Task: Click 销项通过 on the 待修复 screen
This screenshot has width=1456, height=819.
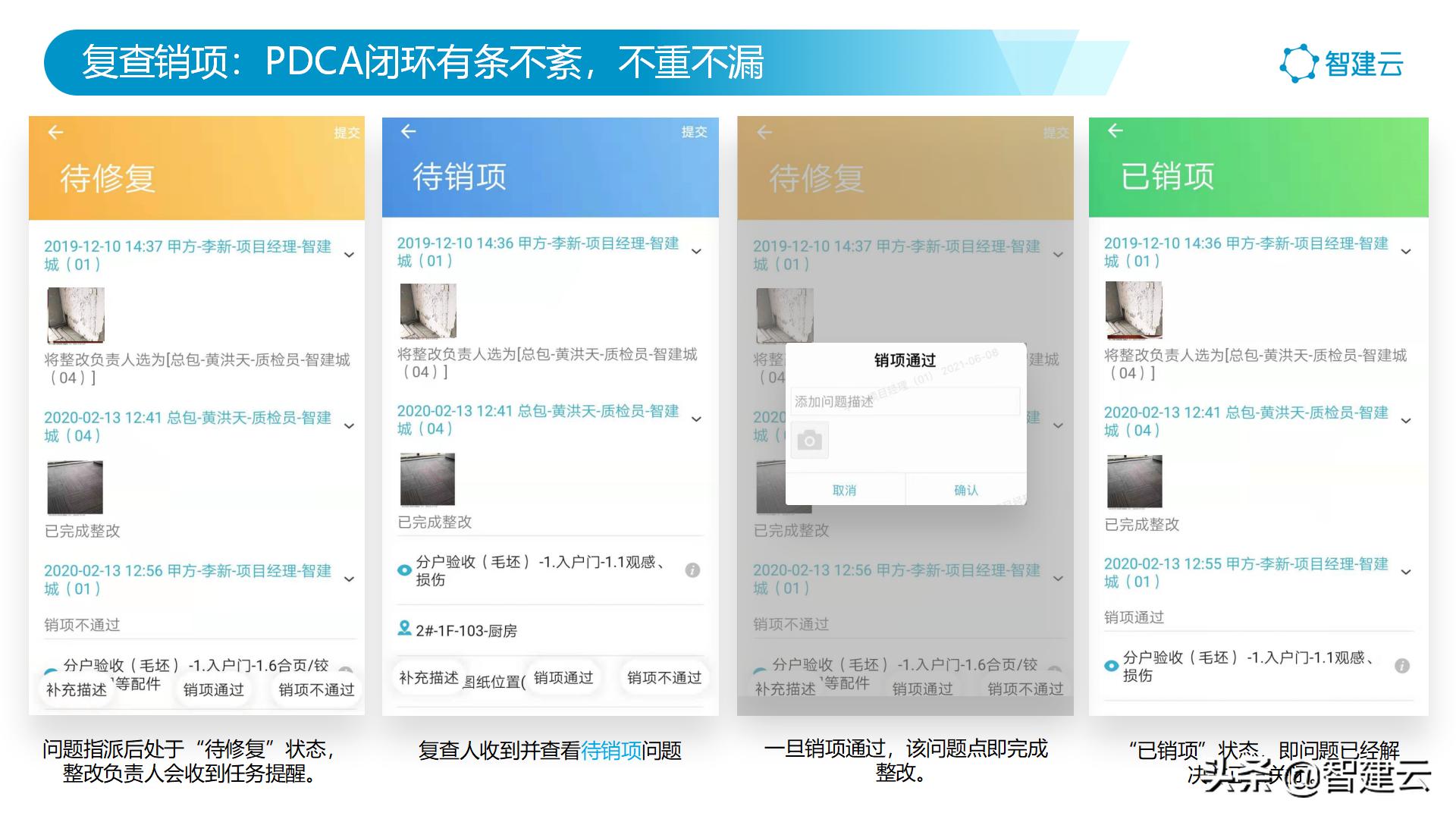Action: tap(215, 689)
